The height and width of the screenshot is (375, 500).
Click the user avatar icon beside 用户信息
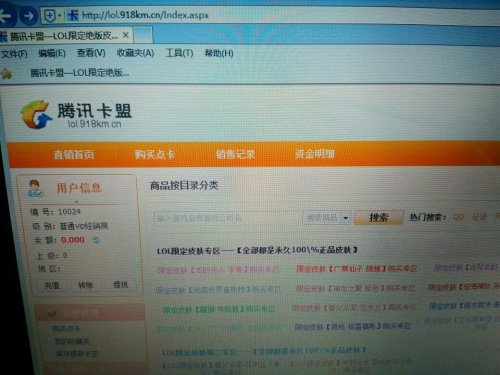click(36, 188)
